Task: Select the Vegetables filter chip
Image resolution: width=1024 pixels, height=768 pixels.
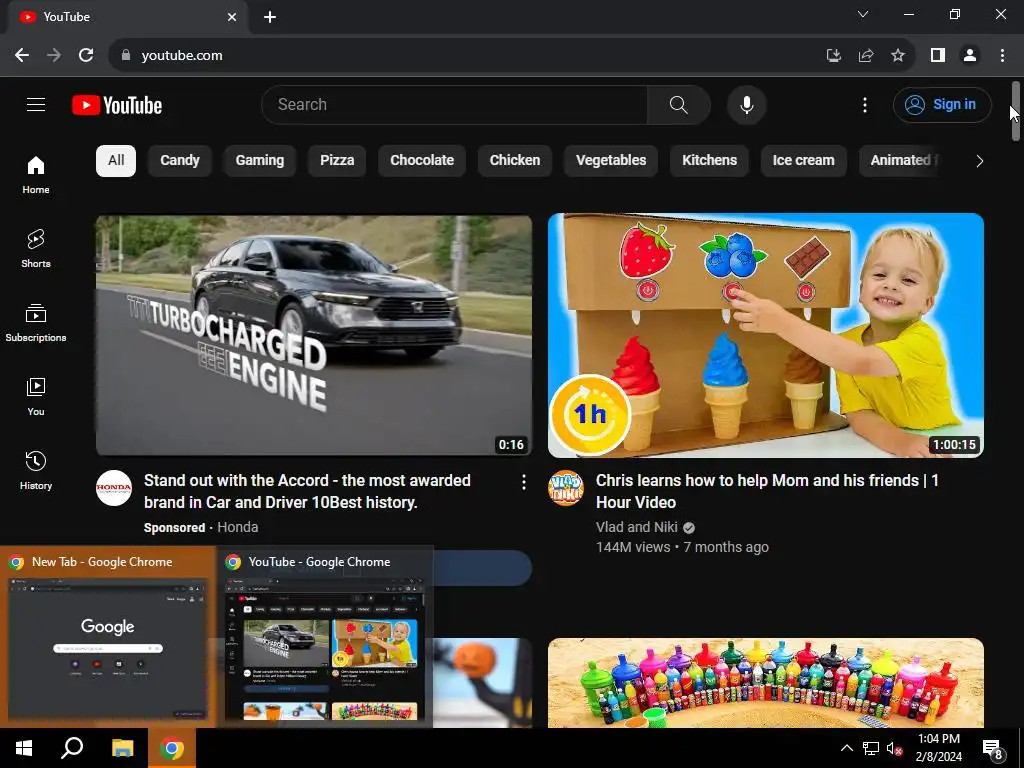Action: (611, 161)
